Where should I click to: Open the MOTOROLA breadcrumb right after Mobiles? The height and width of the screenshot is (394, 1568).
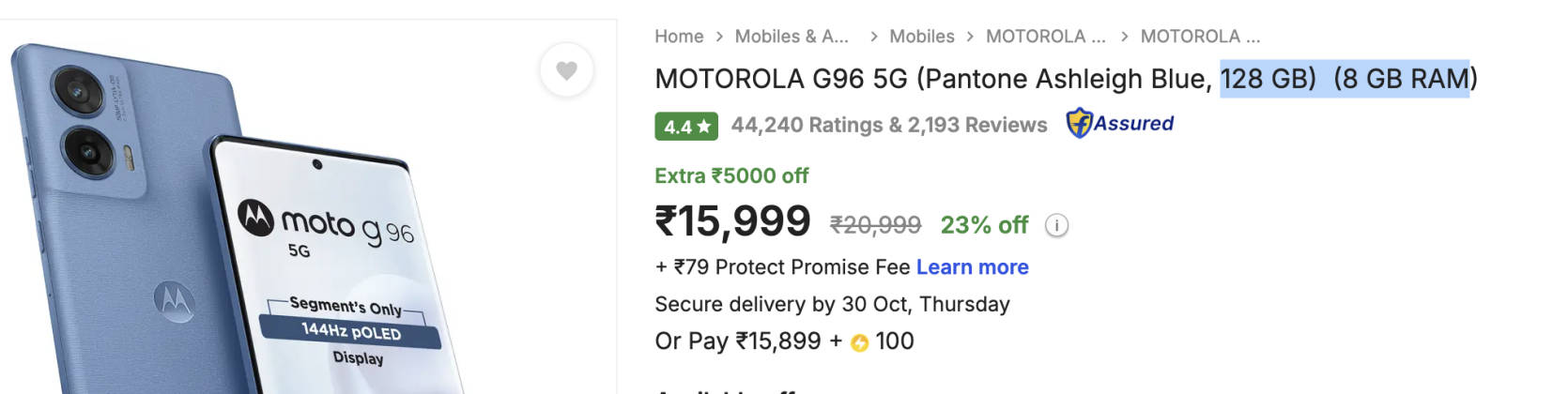(1045, 37)
